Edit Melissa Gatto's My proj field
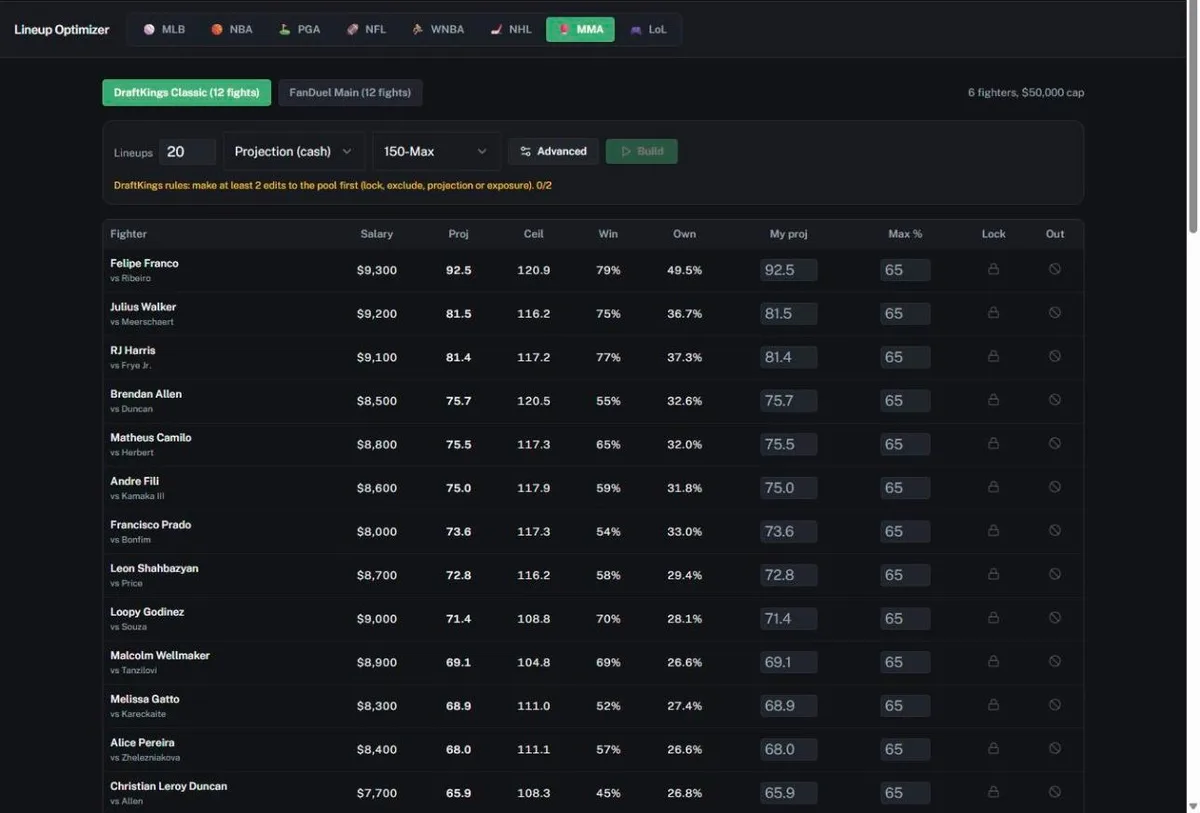The height and width of the screenshot is (813, 1200). click(788, 706)
